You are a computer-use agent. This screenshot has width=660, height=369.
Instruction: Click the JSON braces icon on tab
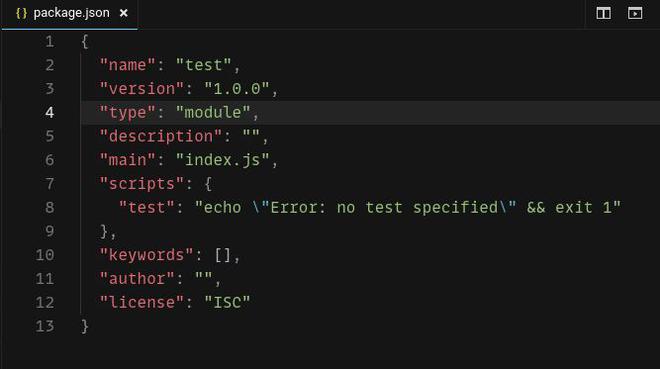[x=21, y=13]
